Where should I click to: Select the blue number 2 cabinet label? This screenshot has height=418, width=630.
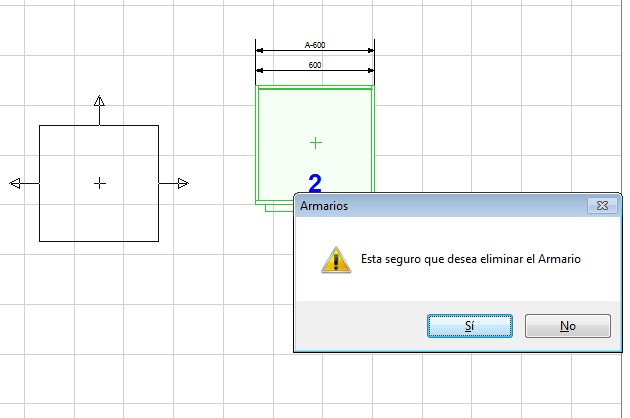coord(315,183)
